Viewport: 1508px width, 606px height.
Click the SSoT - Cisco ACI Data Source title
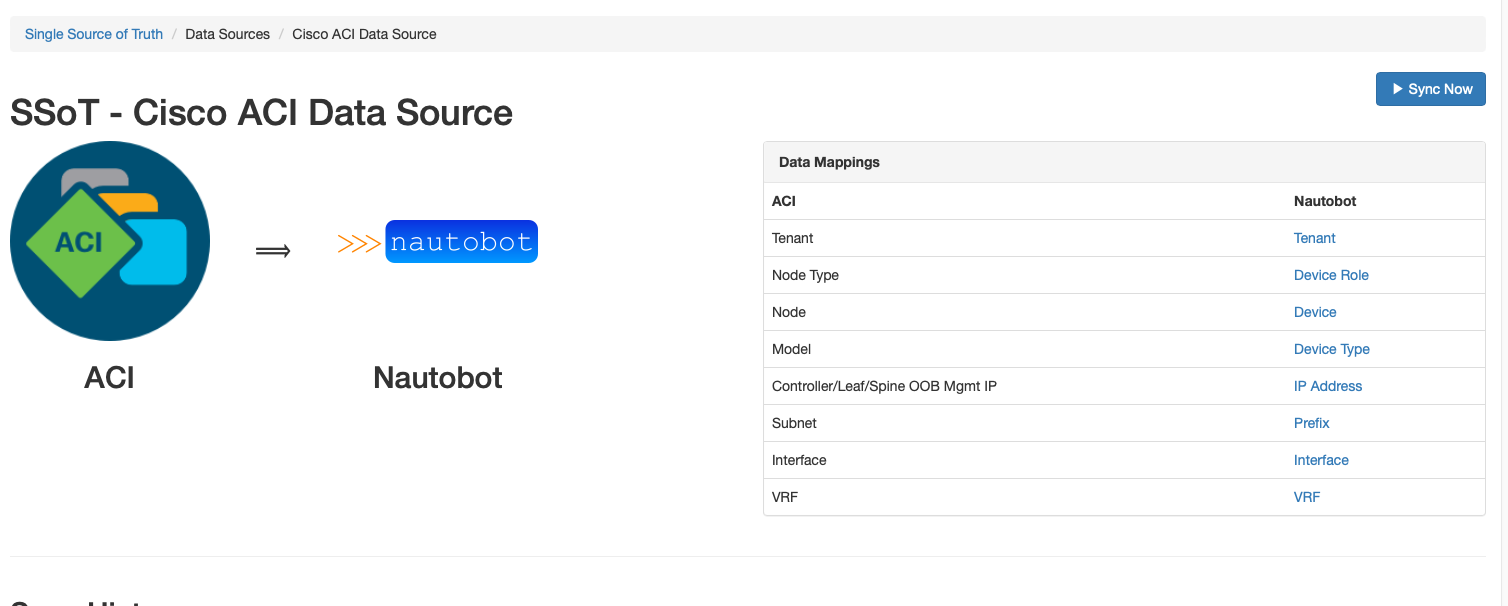261,113
